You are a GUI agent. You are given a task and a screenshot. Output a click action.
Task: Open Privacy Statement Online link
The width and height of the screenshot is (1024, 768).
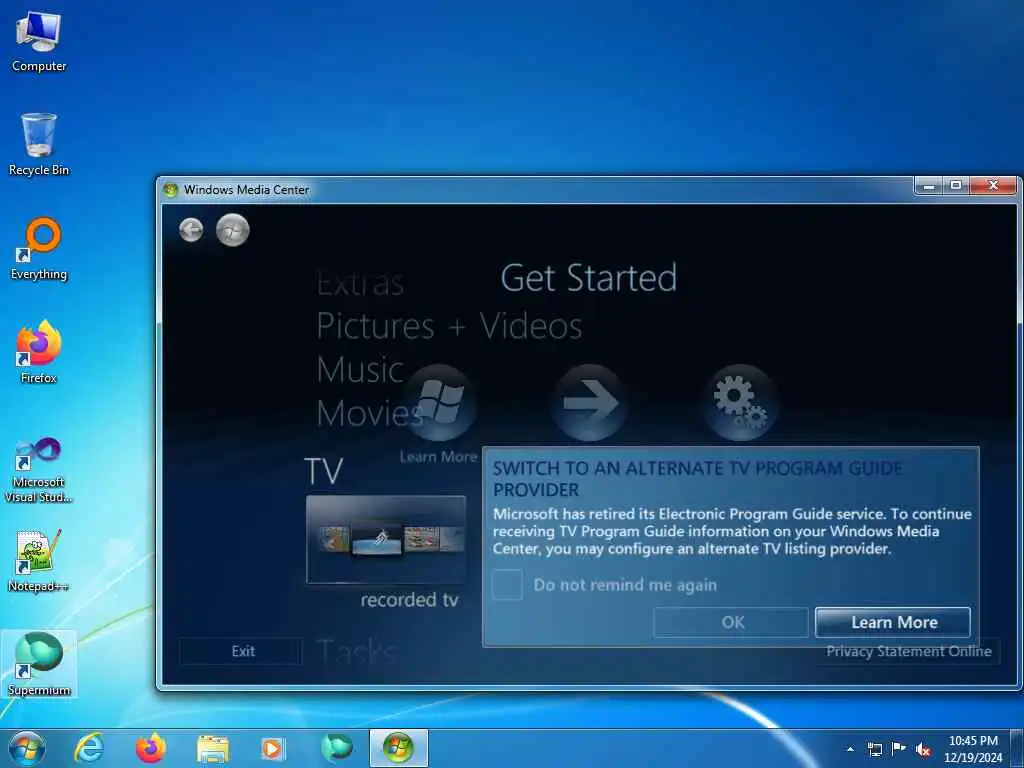[x=908, y=651]
